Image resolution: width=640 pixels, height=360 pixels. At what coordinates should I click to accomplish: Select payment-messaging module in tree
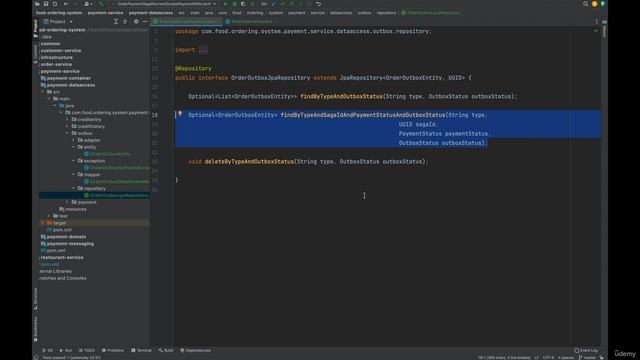tap(67, 244)
